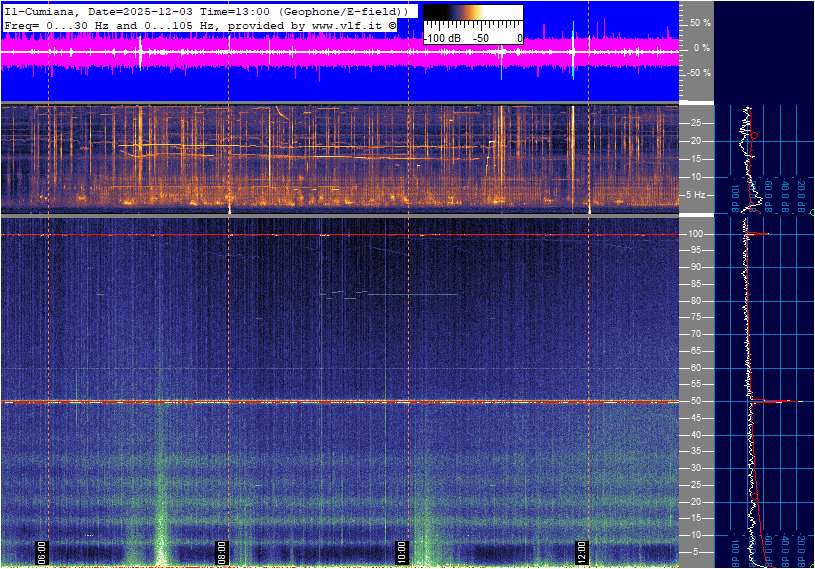
Task: Click red circle marker on geophone spectrum
Action: [x=755, y=135]
